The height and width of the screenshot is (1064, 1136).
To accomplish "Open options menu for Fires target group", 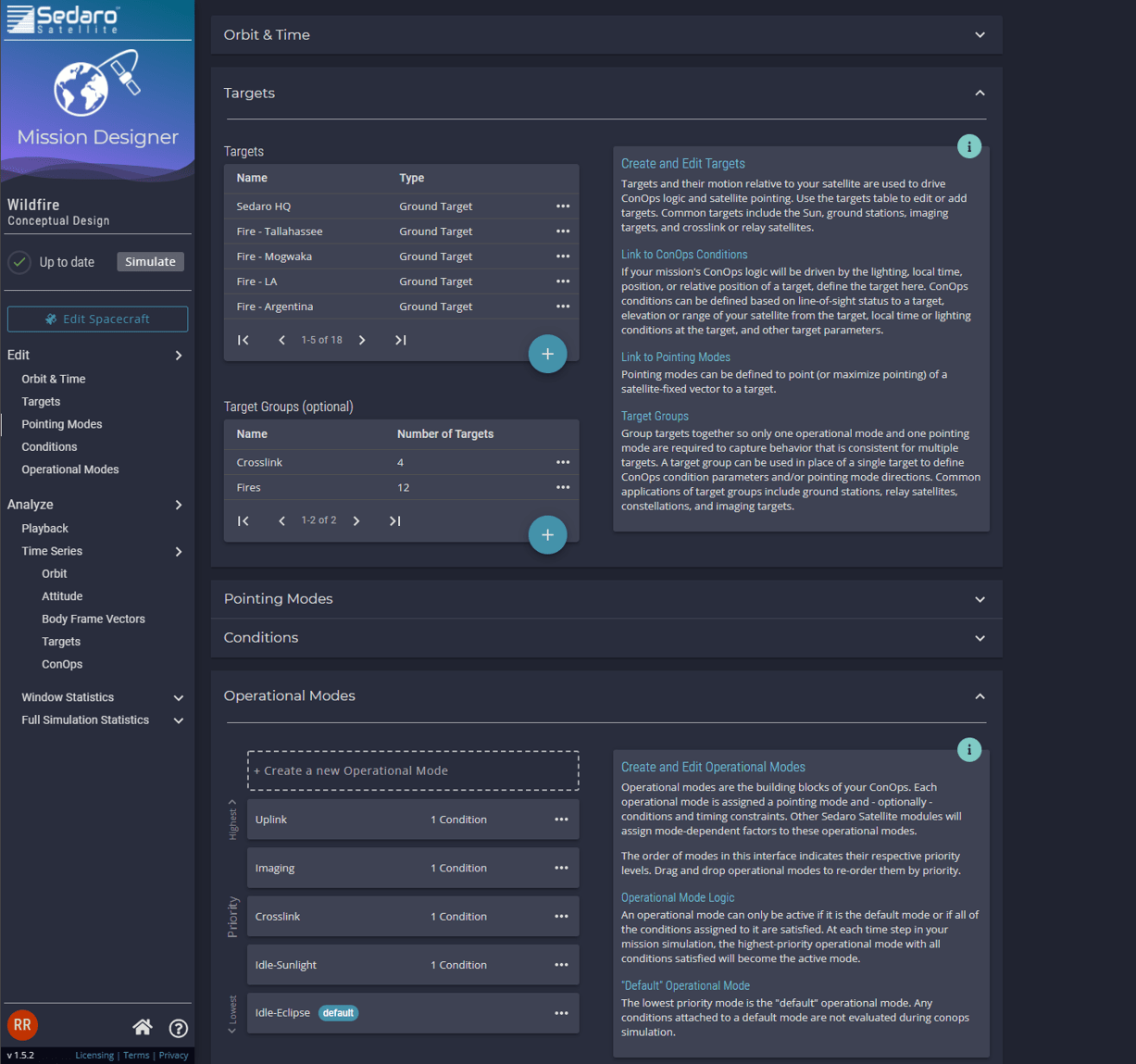I will pyautogui.click(x=563, y=487).
